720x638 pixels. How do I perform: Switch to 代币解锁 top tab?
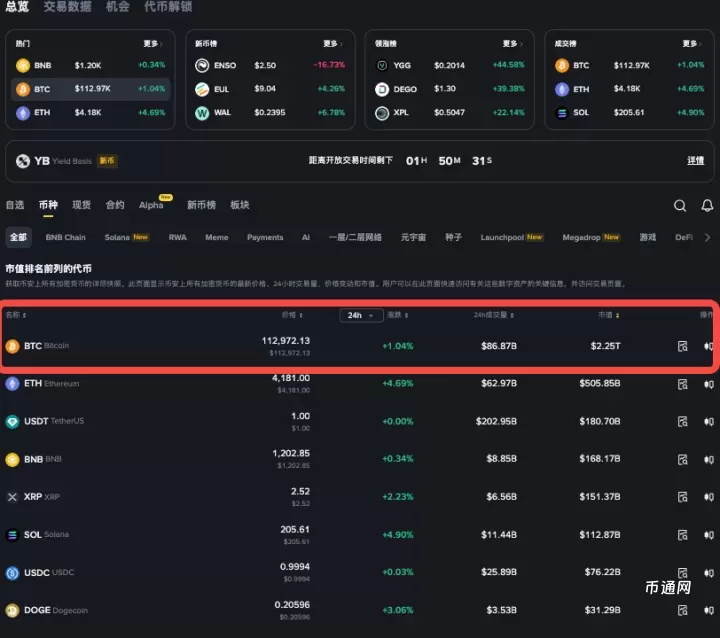pos(168,6)
